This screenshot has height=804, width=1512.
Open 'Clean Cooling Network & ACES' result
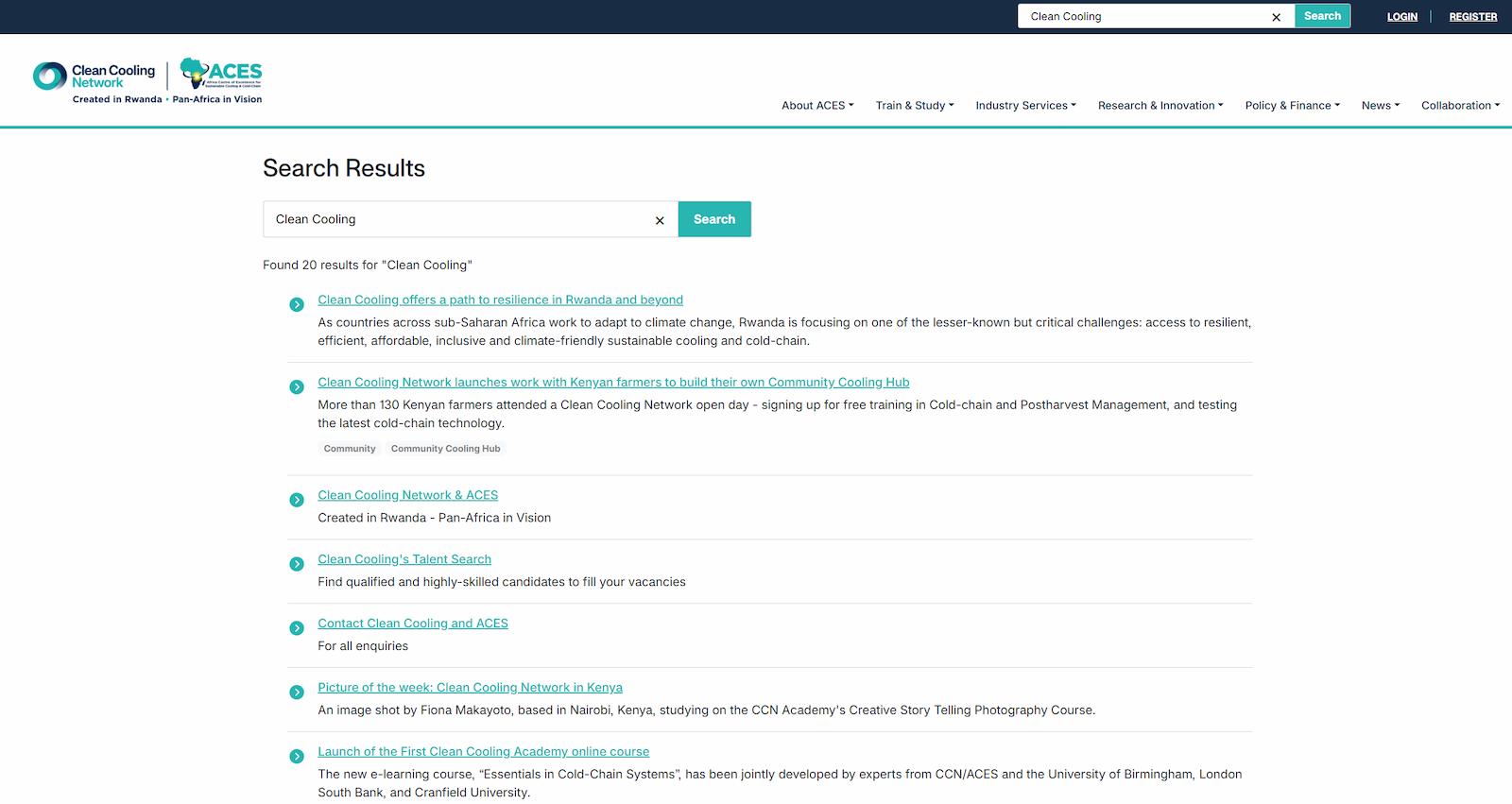pos(407,495)
